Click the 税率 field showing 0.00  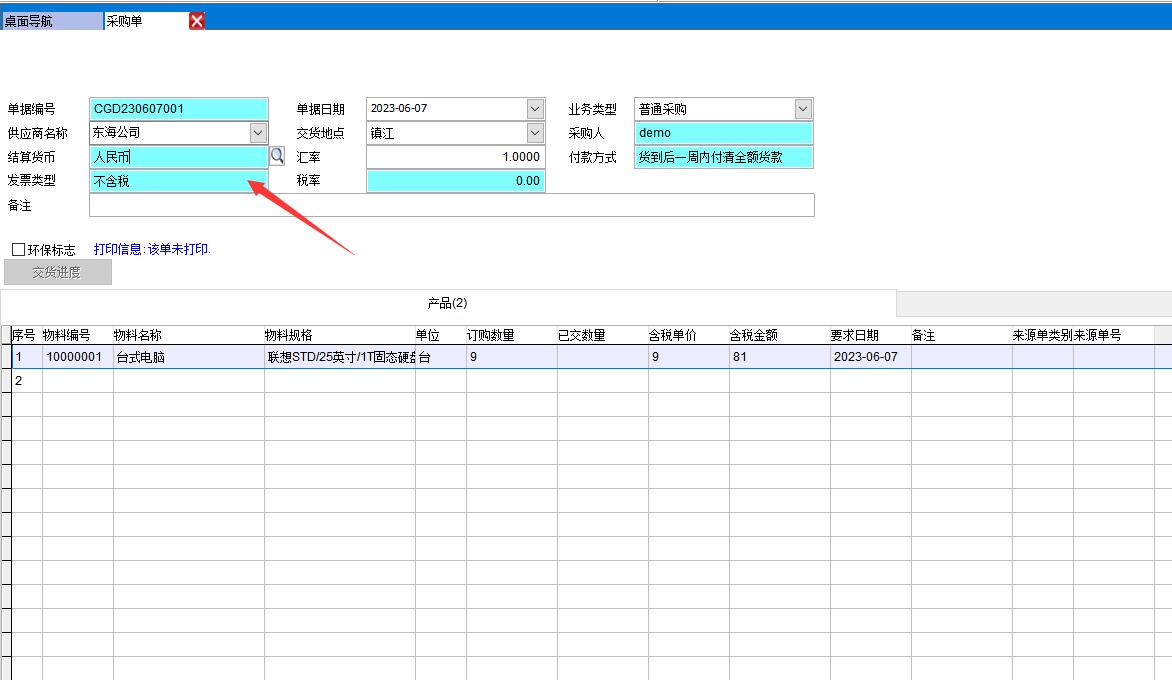coord(455,181)
